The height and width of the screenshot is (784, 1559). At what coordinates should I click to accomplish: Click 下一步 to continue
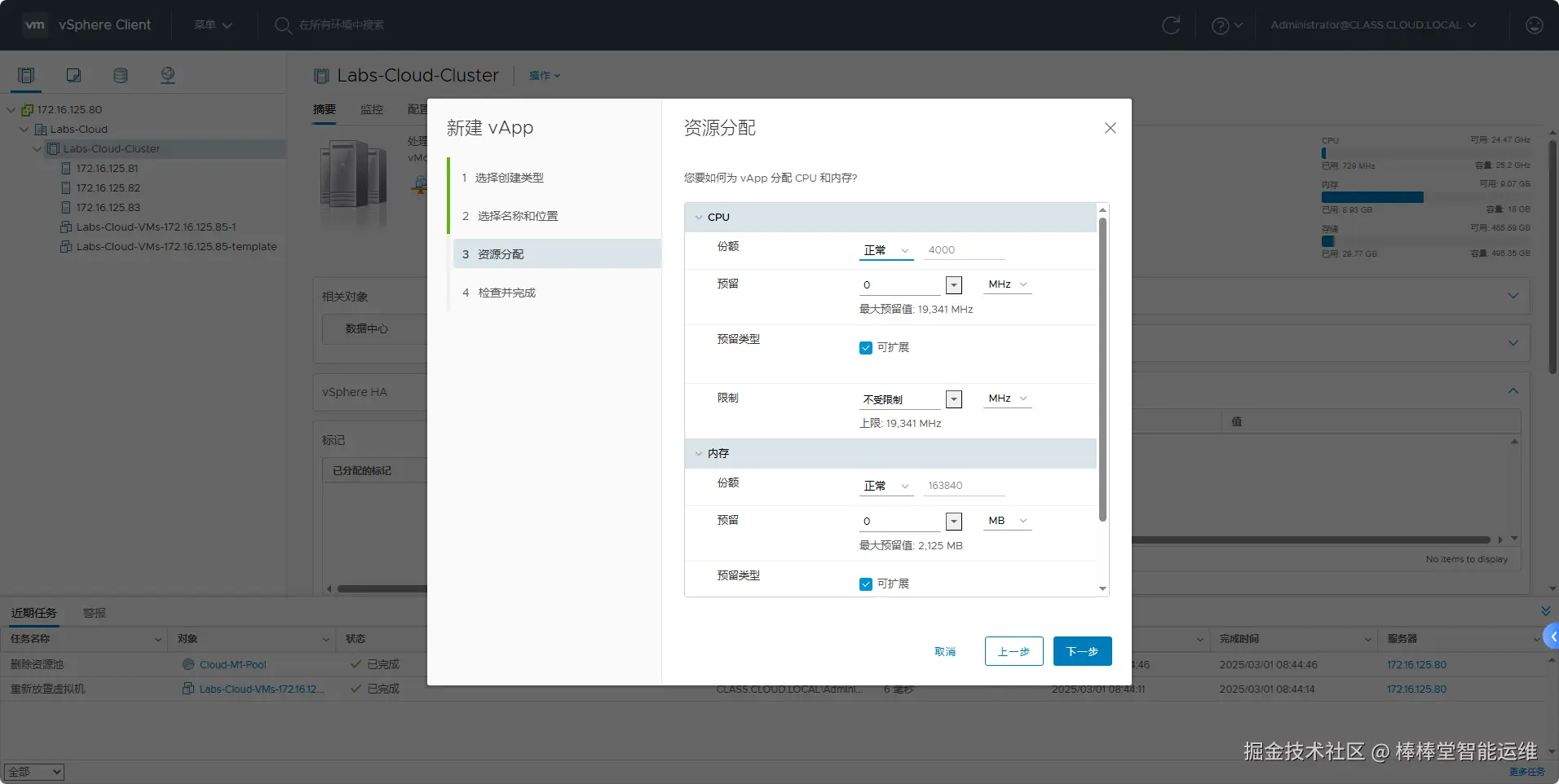[1082, 651]
